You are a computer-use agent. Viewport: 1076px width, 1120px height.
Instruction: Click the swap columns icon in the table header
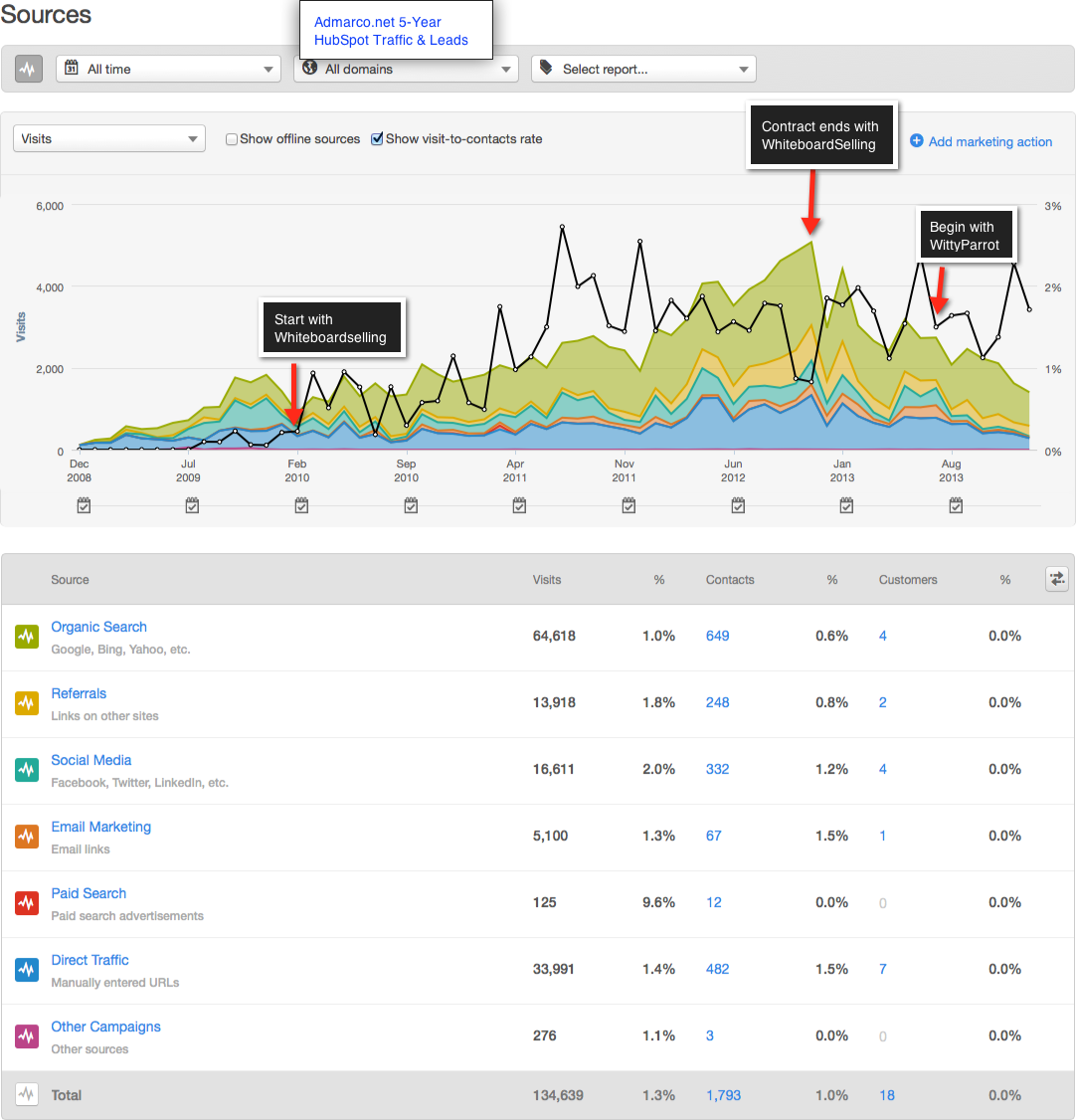[x=1057, y=579]
